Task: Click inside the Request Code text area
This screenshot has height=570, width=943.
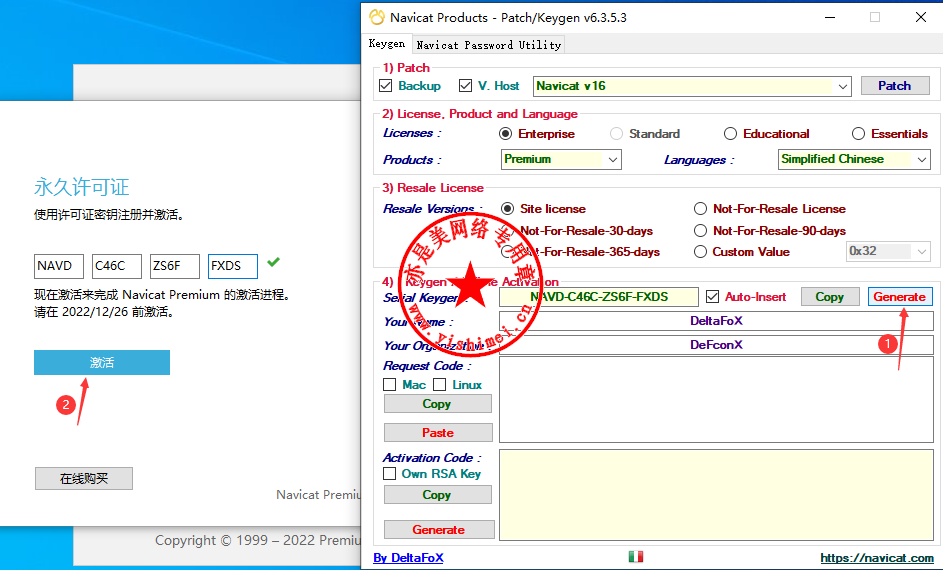Action: (716, 400)
